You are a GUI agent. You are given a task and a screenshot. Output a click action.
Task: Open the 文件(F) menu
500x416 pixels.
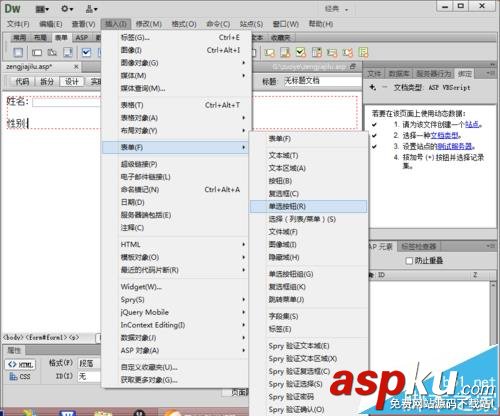coord(18,24)
